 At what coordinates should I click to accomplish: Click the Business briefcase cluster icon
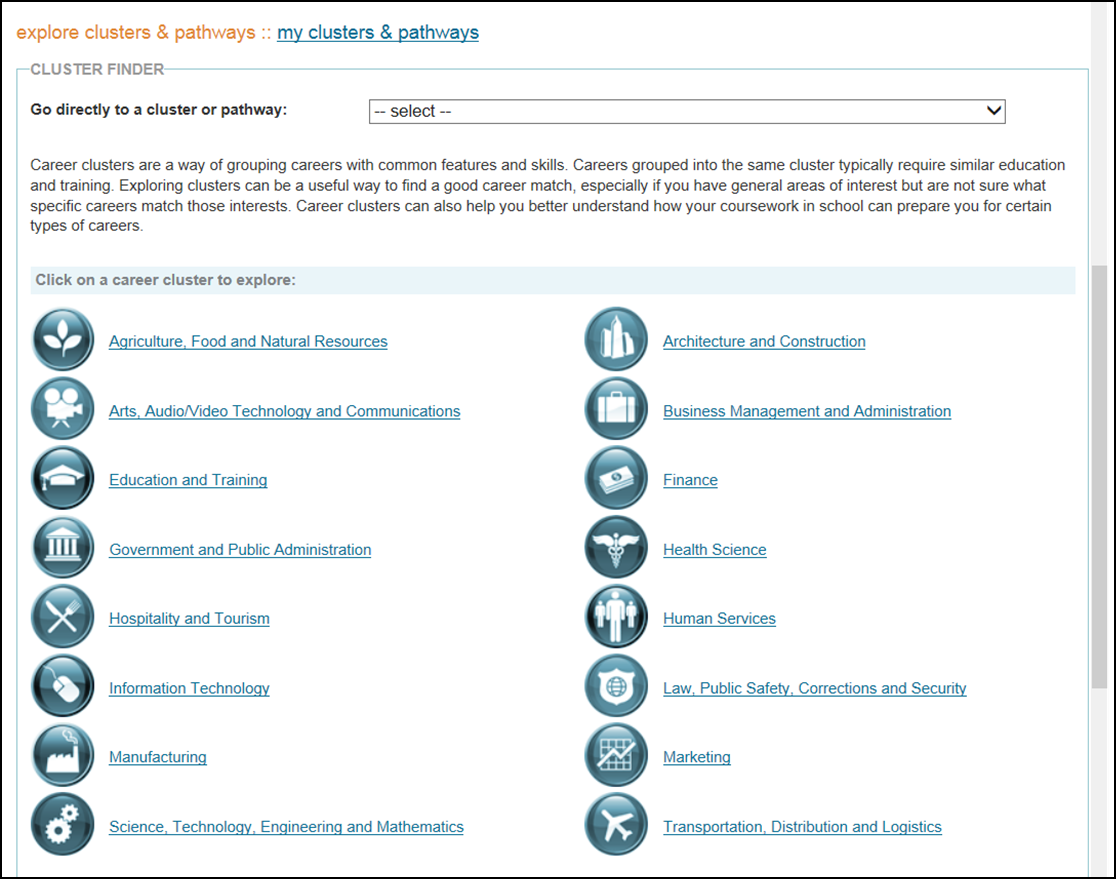tap(616, 409)
